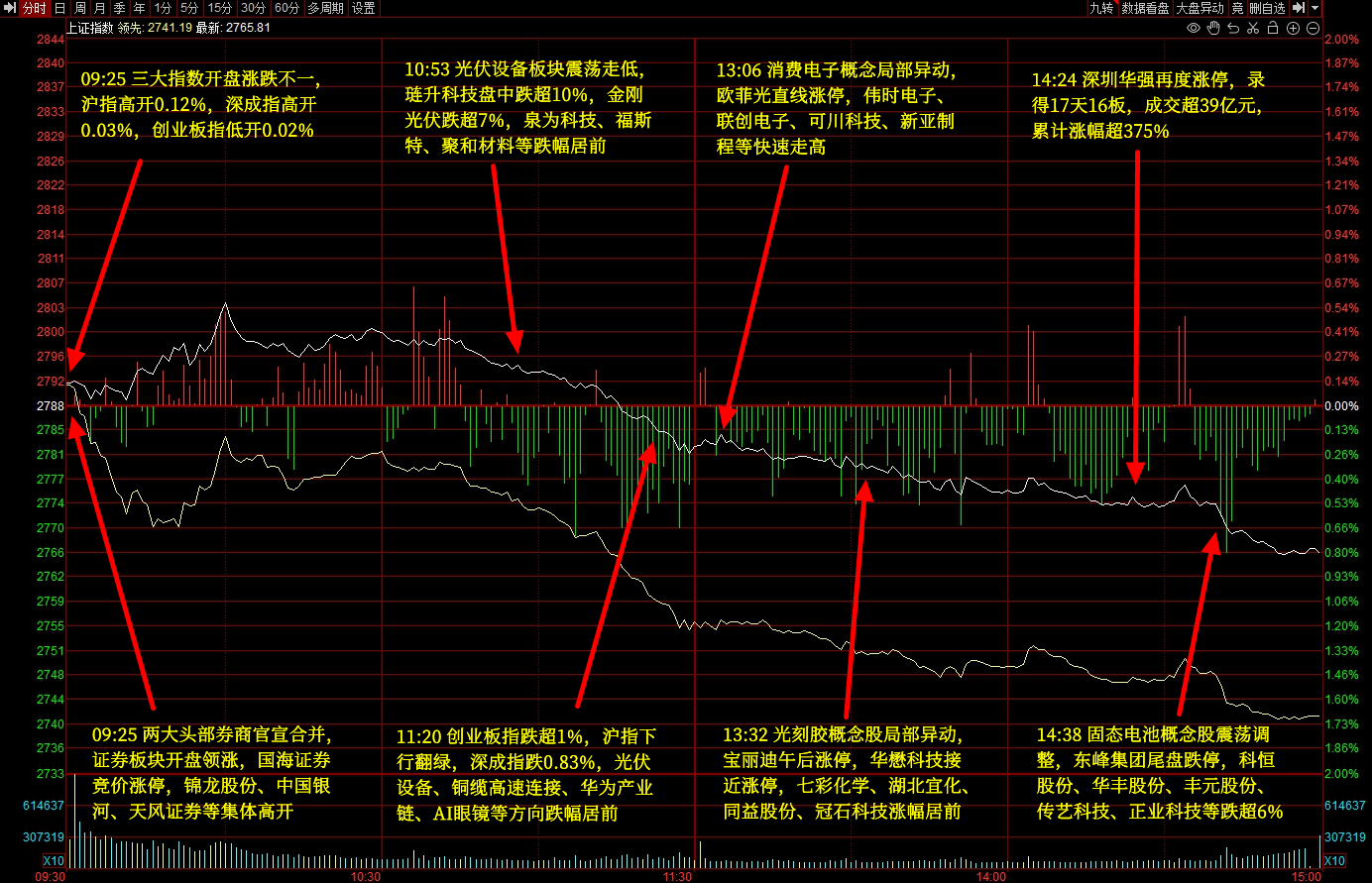The width and height of the screenshot is (1372, 883).
Task: Click the undo arrow icon
Action: 1233,28
